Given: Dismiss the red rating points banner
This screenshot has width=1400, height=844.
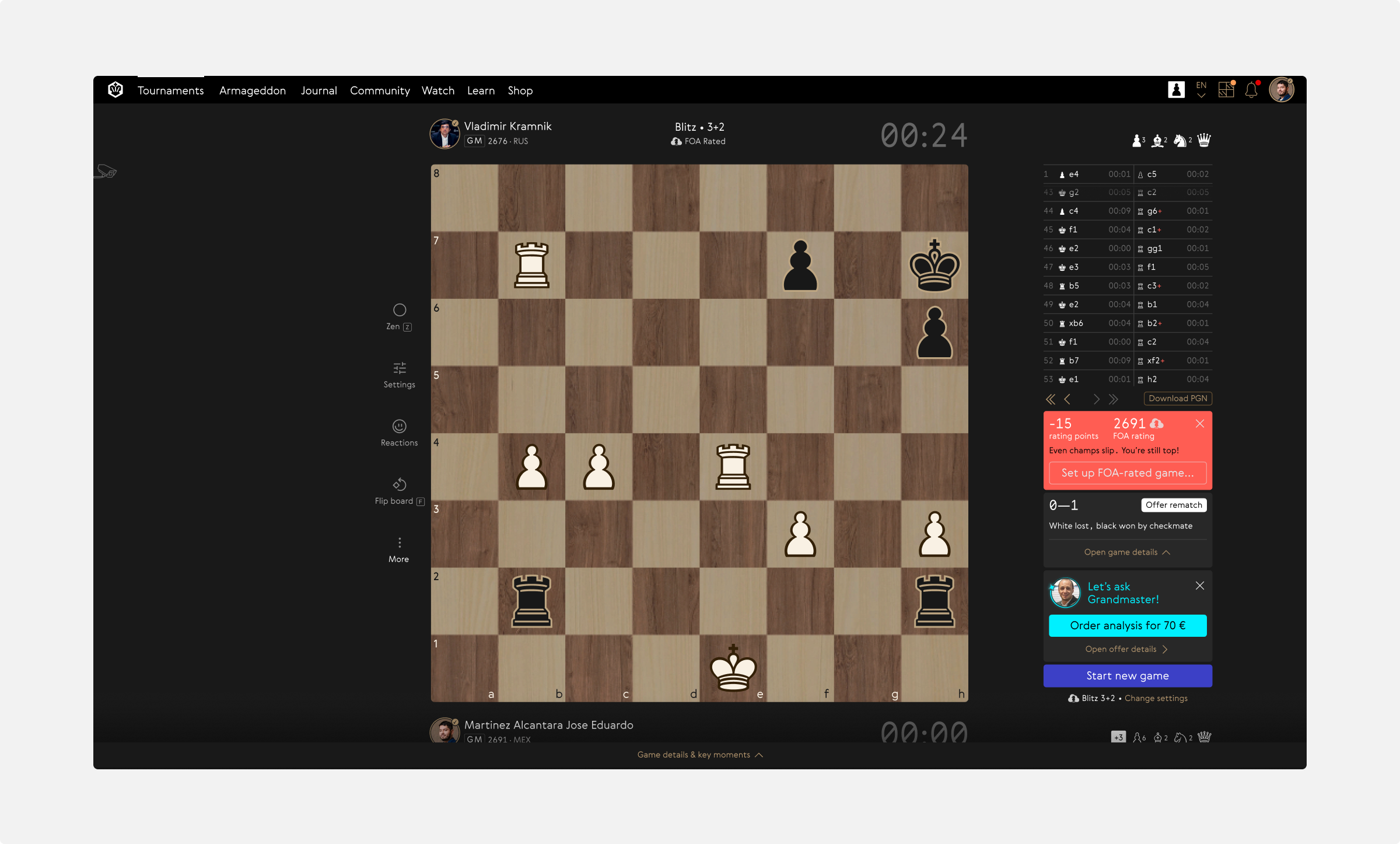Looking at the screenshot, I should [x=1200, y=424].
